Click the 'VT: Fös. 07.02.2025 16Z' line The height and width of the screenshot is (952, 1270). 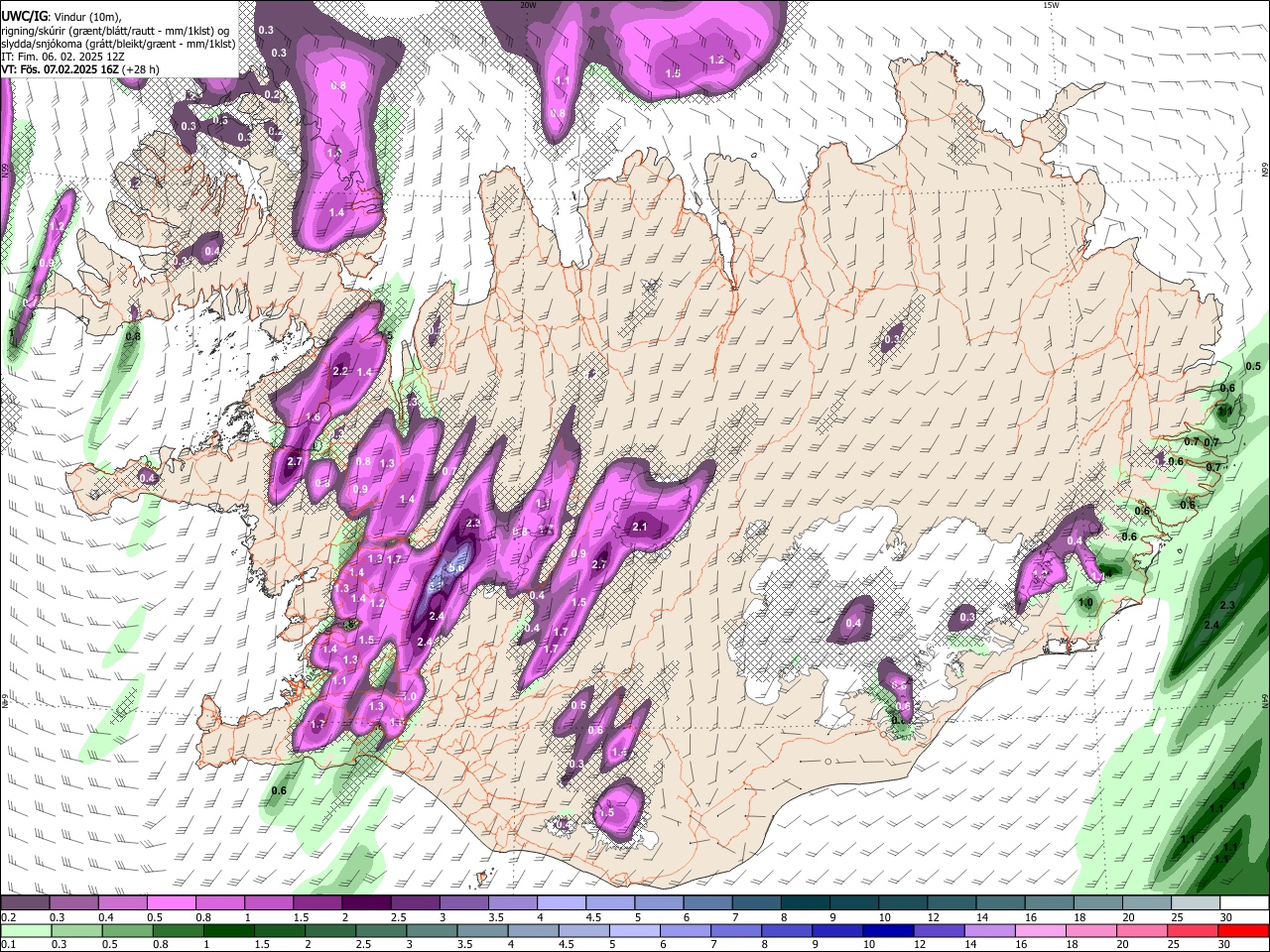coord(60,69)
